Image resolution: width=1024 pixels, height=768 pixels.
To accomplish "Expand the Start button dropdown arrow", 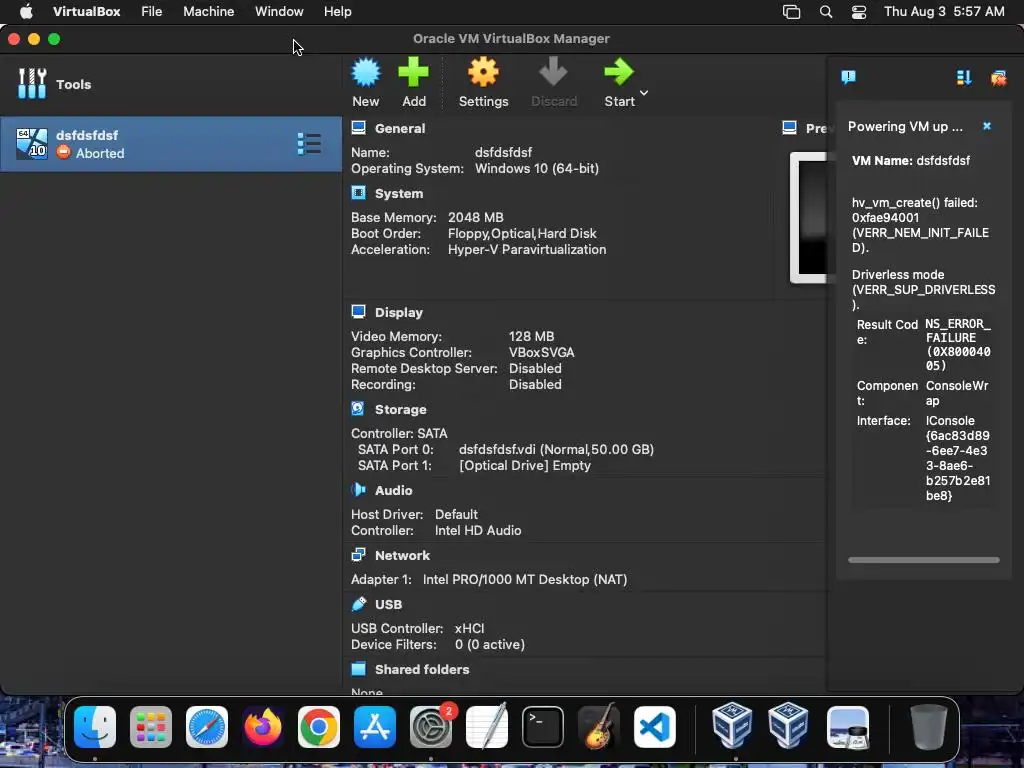I will point(644,93).
